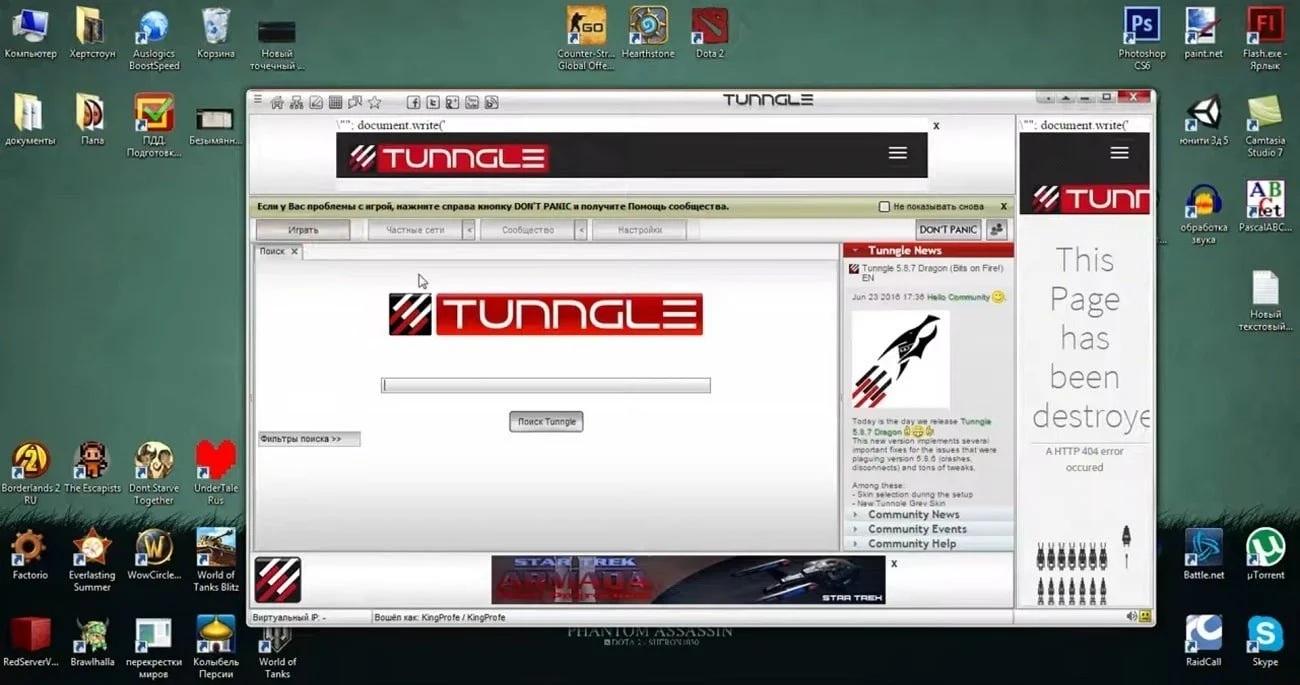Open the Tunngle main menu hamburger icon

click(257, 100)
